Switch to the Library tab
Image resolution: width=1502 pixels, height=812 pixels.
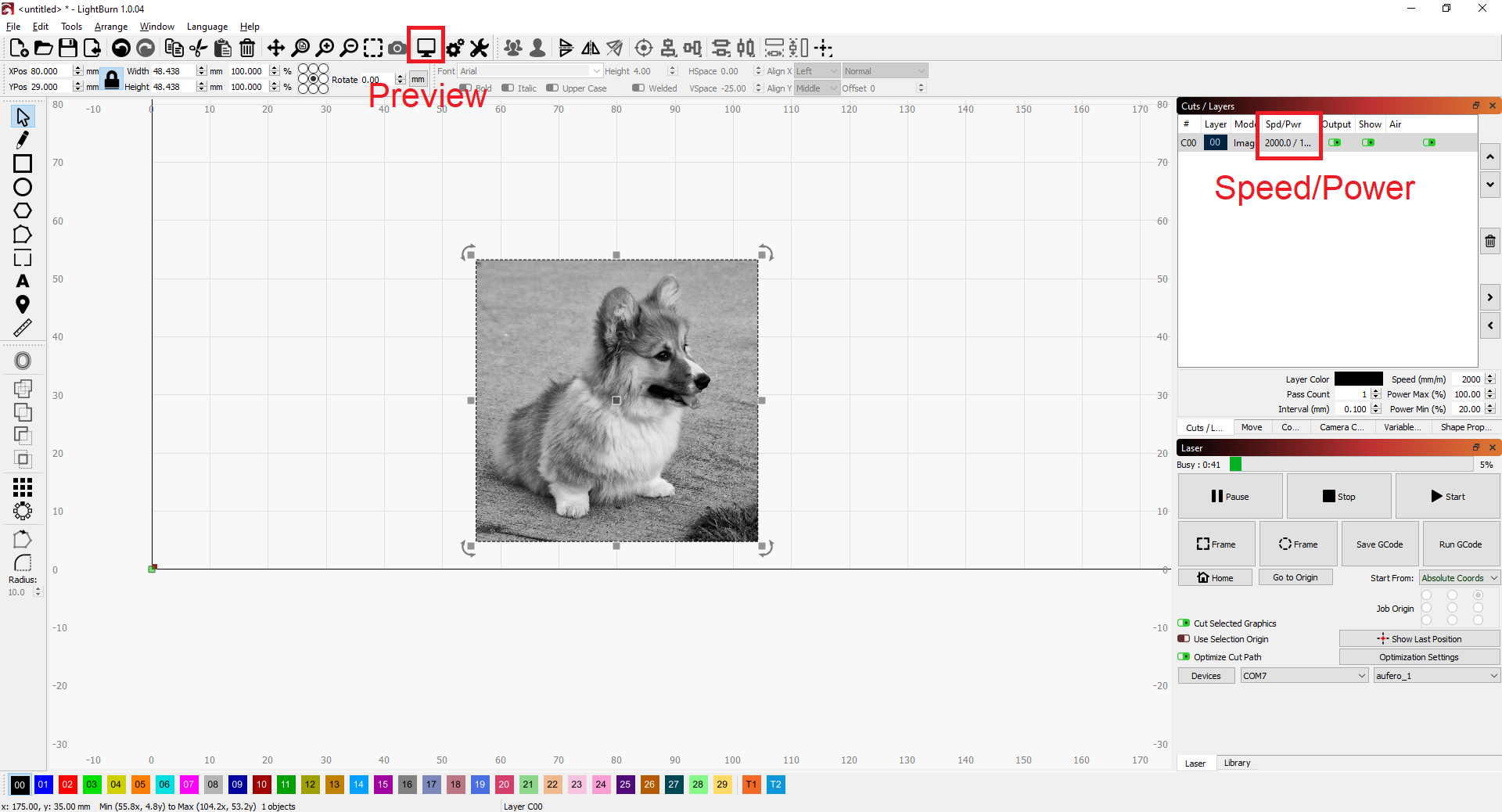1237,763
